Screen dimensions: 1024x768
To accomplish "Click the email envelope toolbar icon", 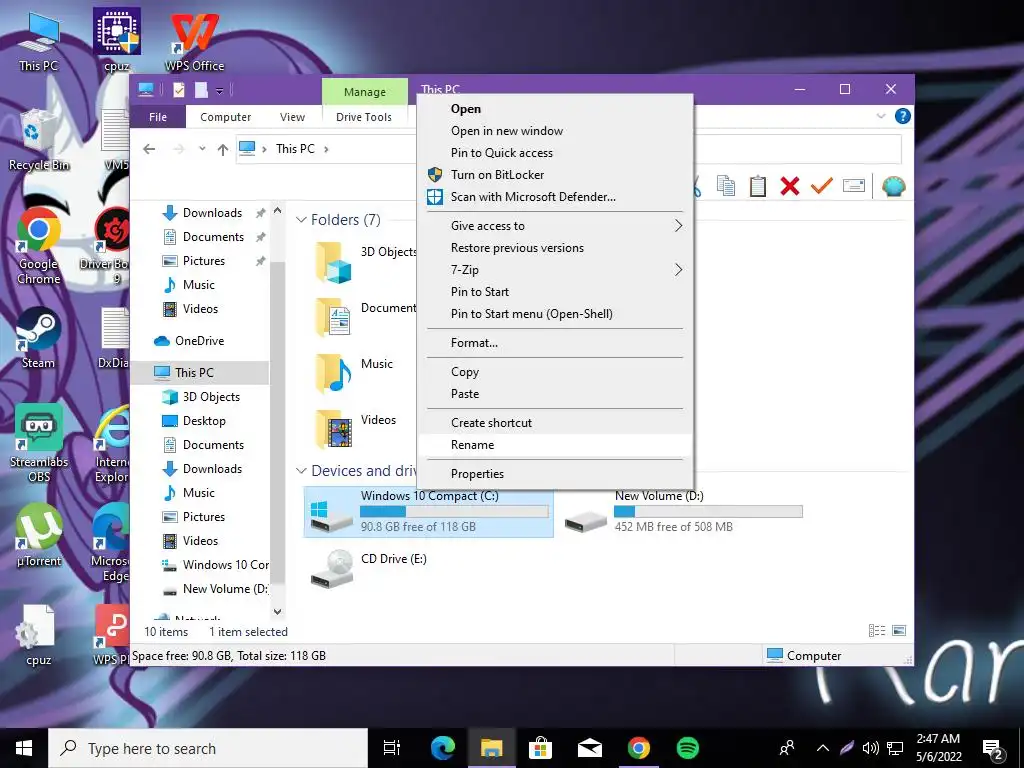I will coord(854,186).
